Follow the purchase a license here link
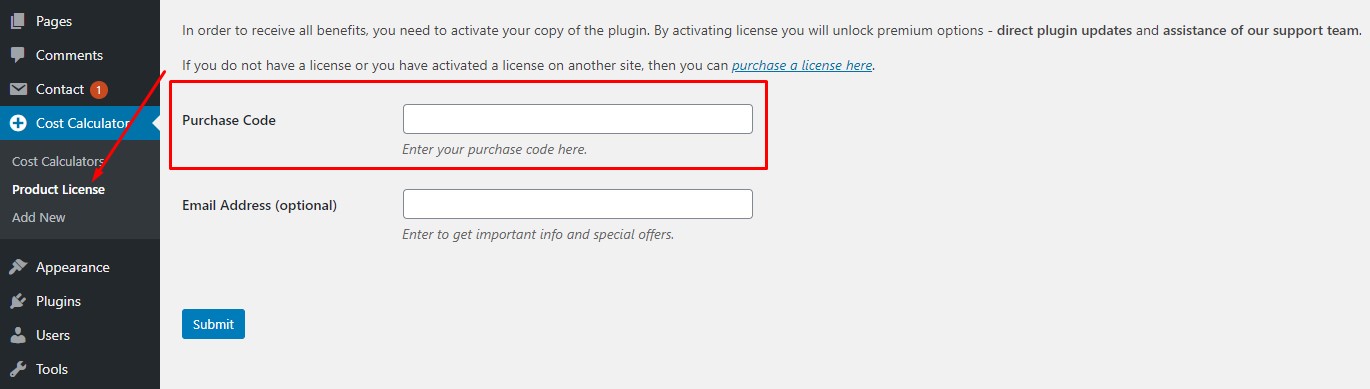This screenshot has height=389, width=1370. (802, 65)
